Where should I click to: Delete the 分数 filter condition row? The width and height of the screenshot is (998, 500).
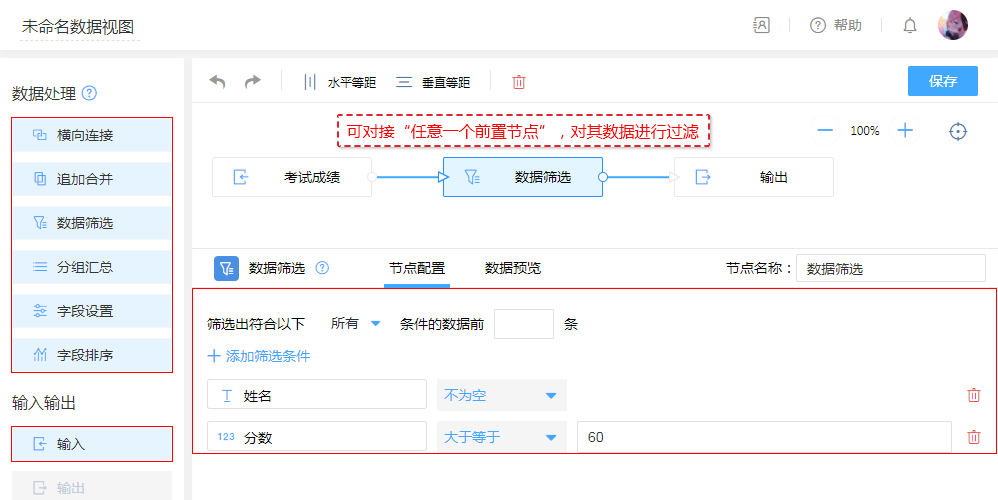click(974, 437)
